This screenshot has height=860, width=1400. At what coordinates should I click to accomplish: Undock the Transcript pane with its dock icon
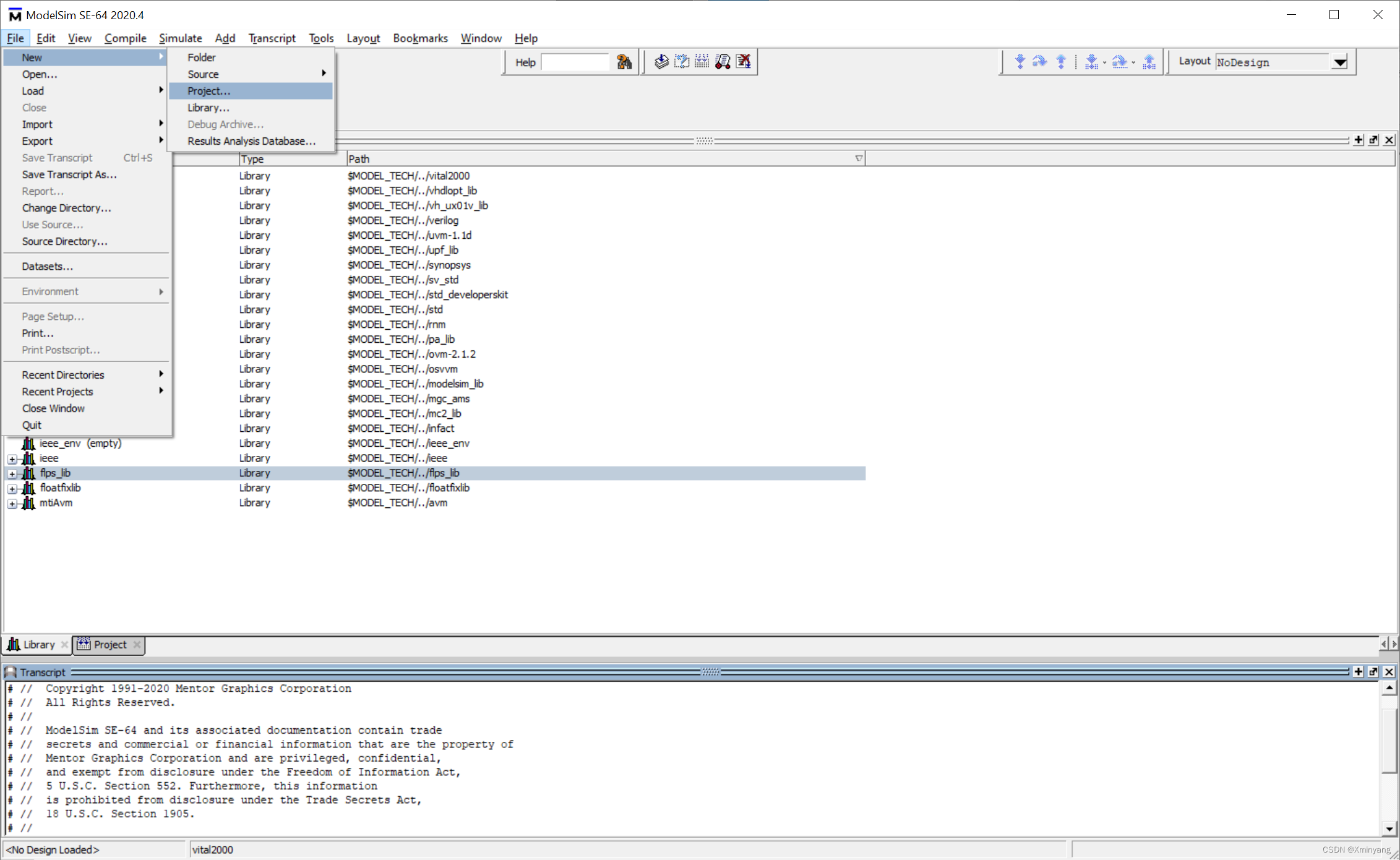point(1373,672)
